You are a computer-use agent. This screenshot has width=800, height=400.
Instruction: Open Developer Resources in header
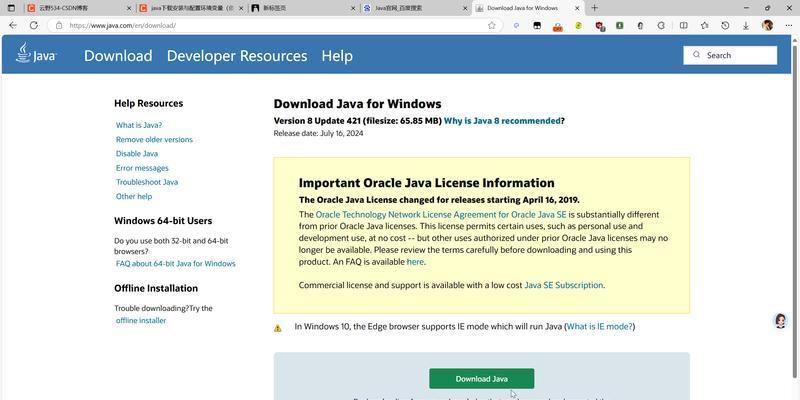(237, 56)
